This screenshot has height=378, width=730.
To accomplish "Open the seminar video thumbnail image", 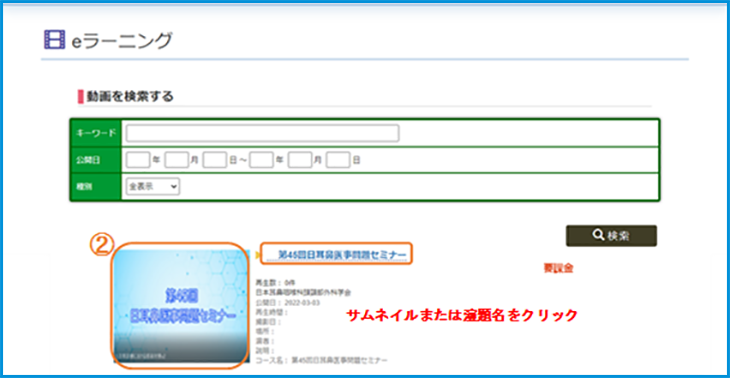I will (x=181, y=306).
